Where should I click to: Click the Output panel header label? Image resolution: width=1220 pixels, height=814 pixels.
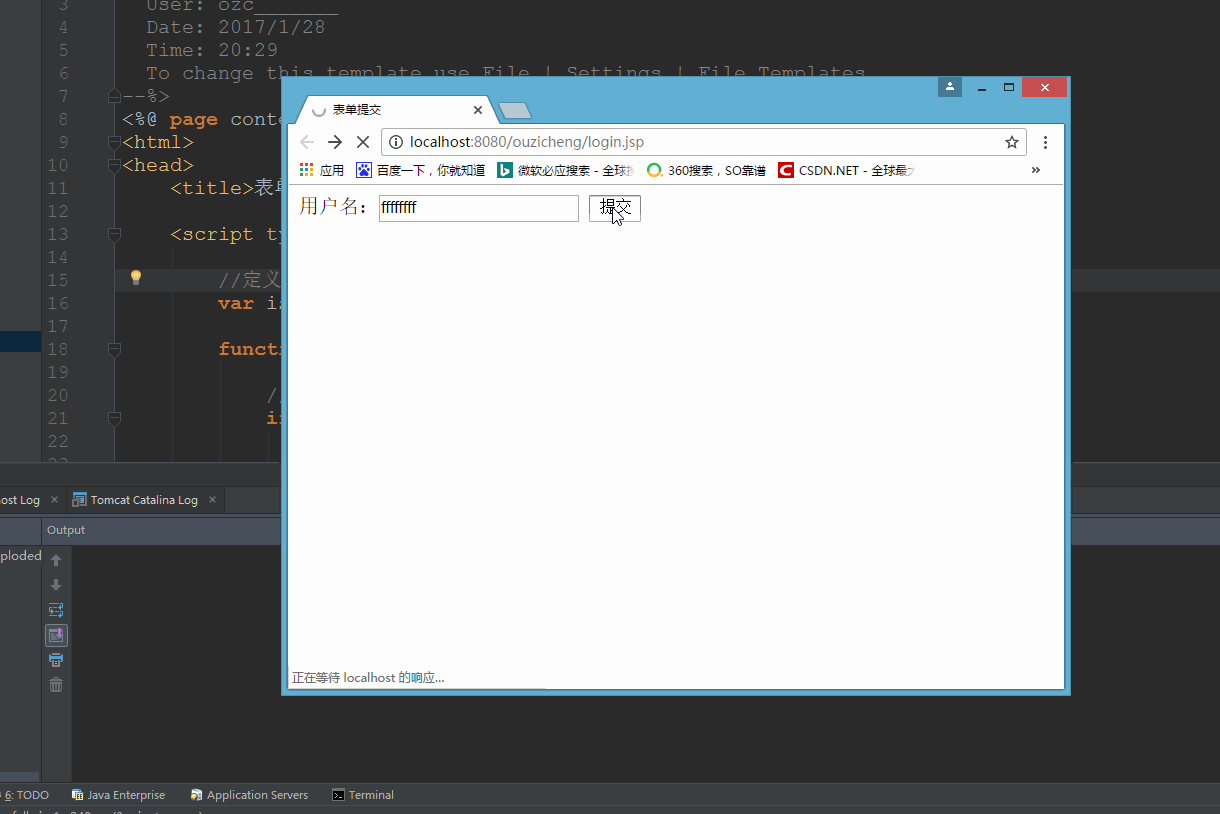click(66, 530)
